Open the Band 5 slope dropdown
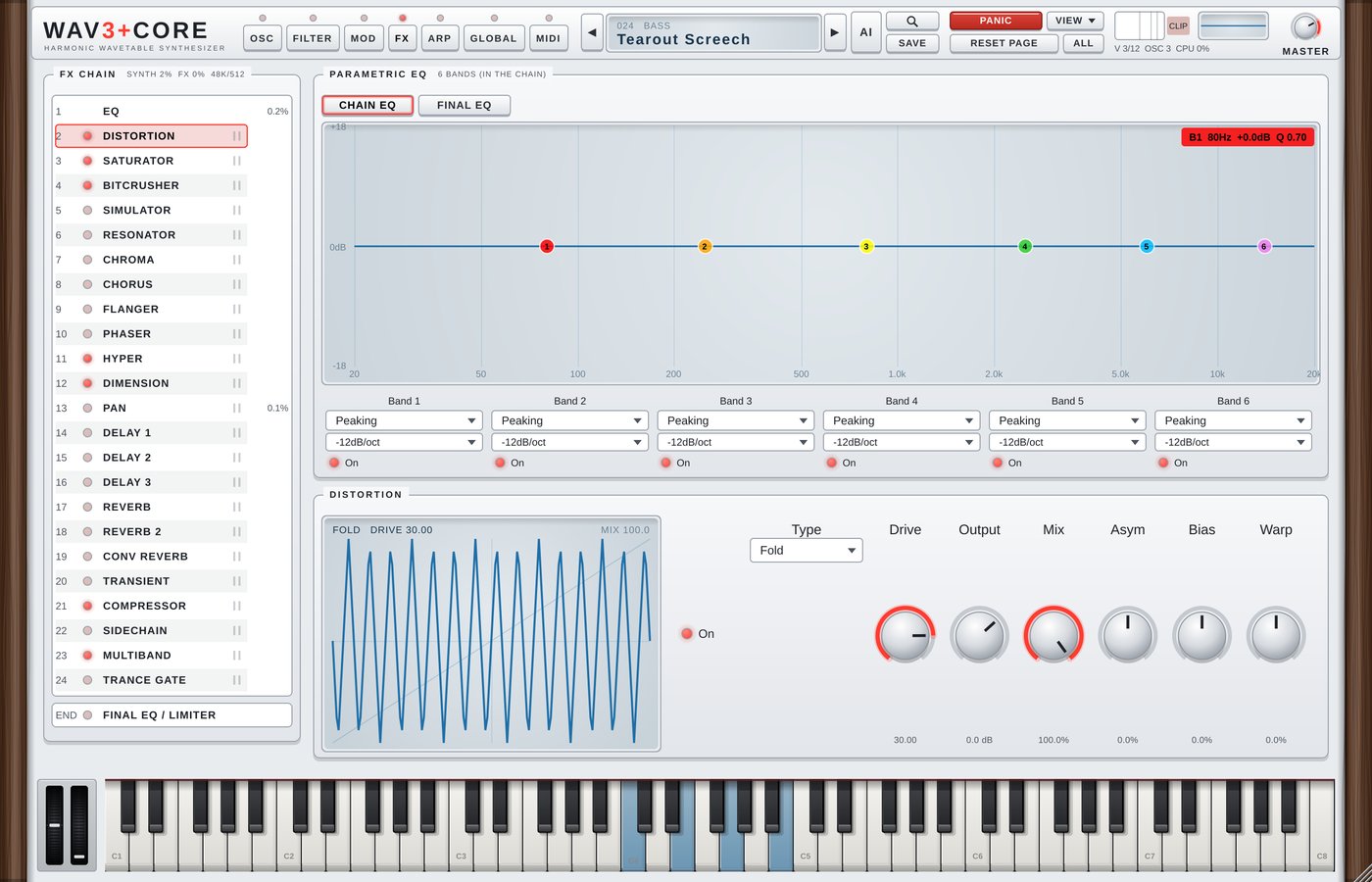Screen dimensions: 1372x882 (x=1067, y=442)
